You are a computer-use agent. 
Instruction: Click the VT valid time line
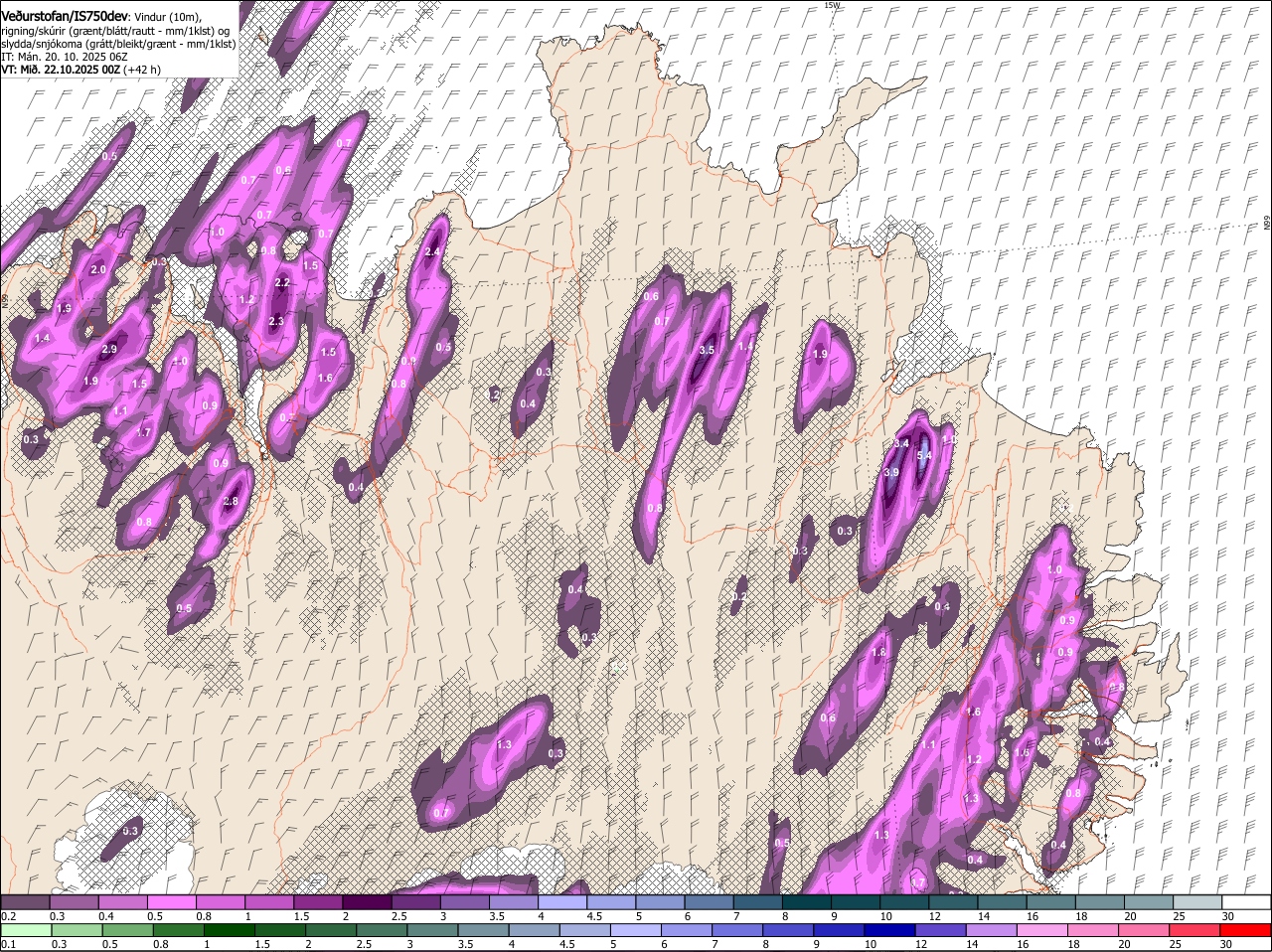click(x=79, y=70)
